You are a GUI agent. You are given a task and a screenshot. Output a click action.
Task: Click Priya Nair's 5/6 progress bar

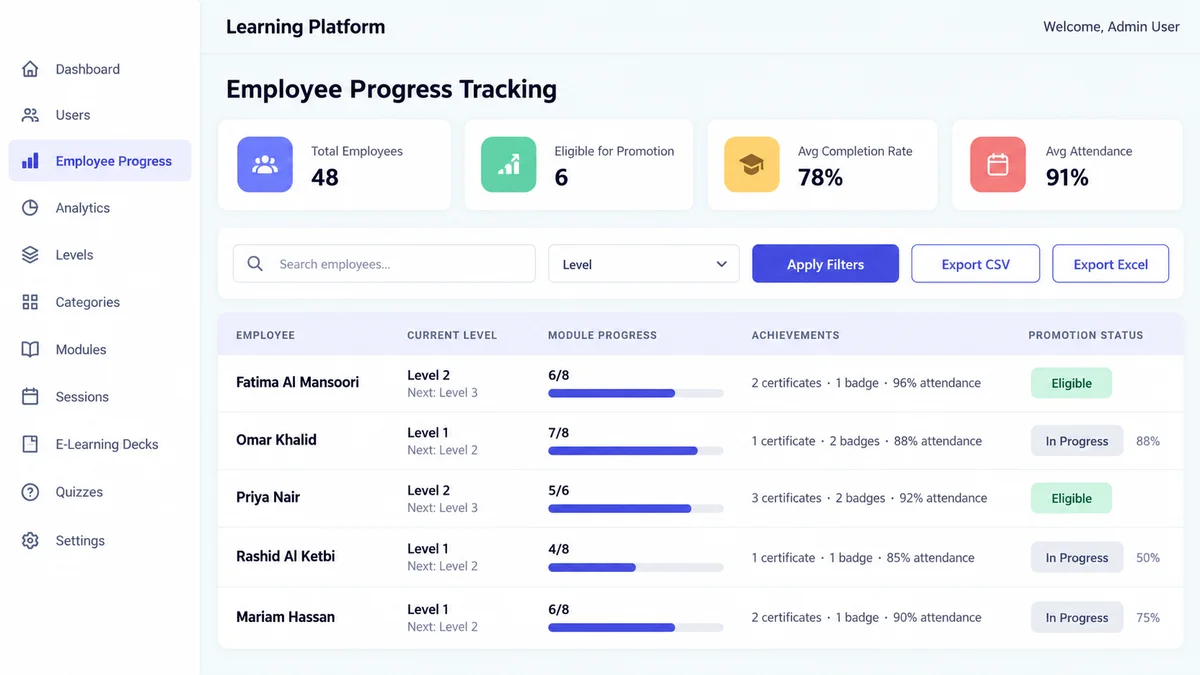pos(636,509)
